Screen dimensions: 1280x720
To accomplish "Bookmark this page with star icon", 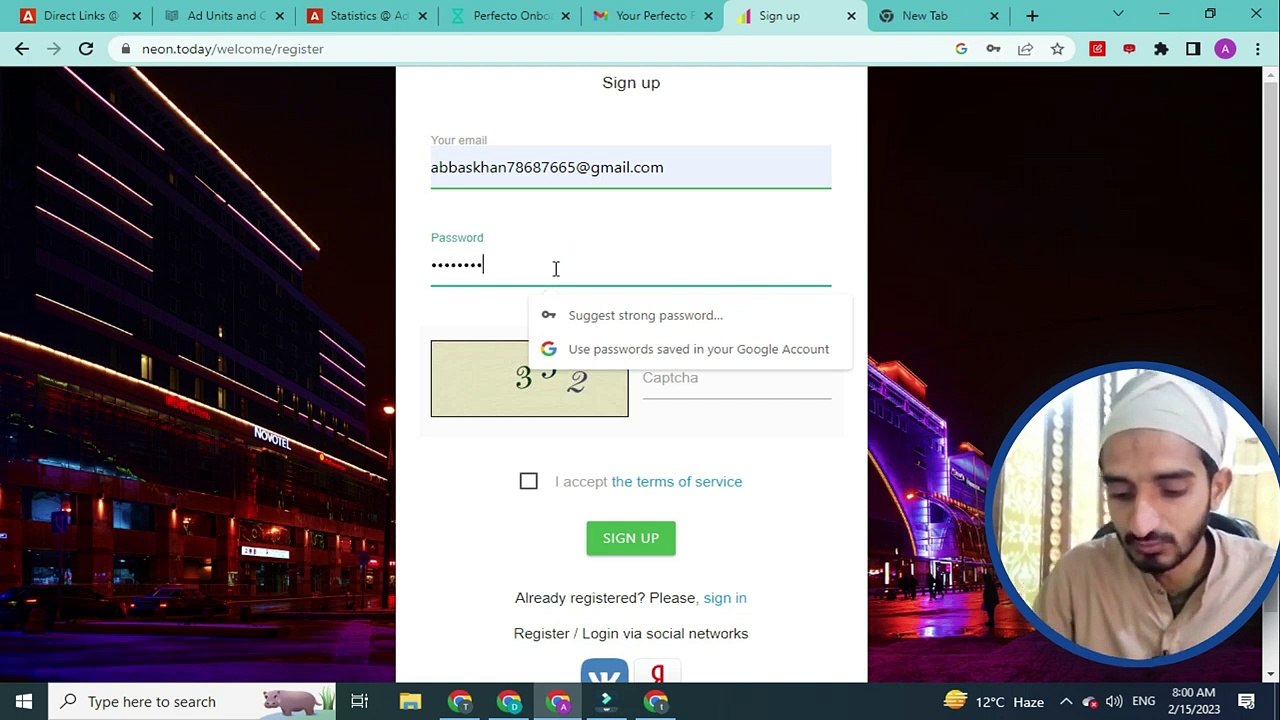I will (1057, 49).
